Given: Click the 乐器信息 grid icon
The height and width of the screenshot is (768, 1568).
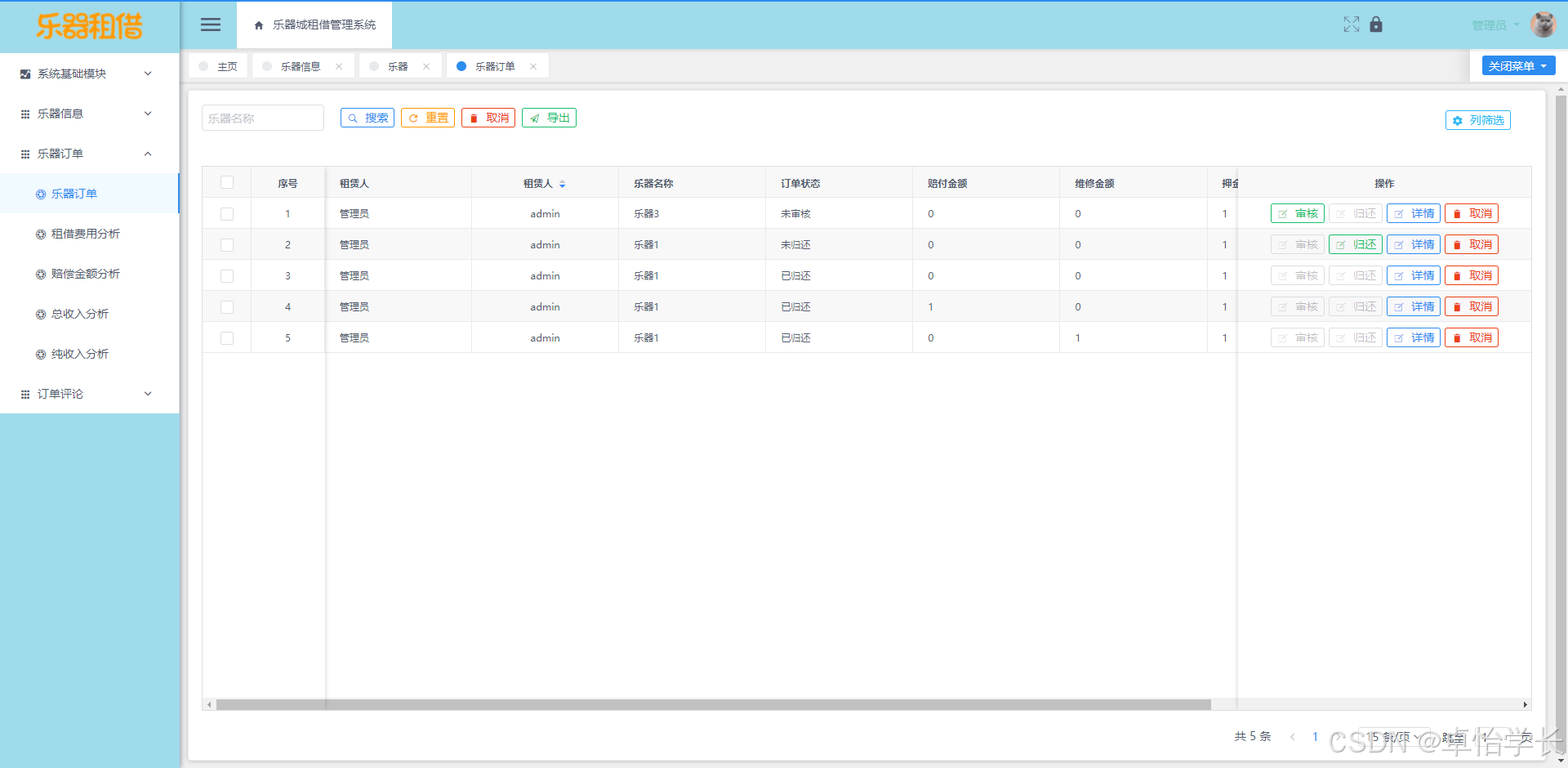Looking at the screenshot, I should pyautogui.click(x=25, y=114).
